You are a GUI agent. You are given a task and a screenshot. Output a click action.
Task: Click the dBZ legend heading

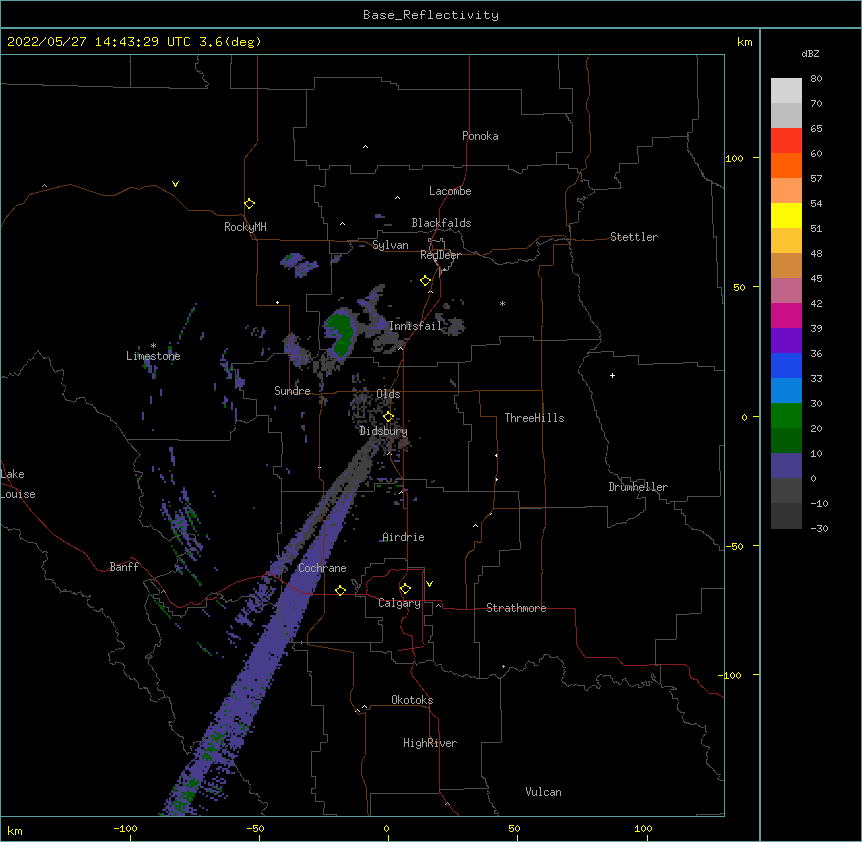[810, 54]
